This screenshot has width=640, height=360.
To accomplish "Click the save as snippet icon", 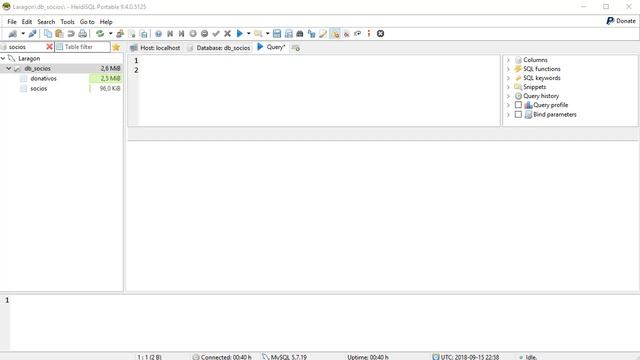I will 289,34.
